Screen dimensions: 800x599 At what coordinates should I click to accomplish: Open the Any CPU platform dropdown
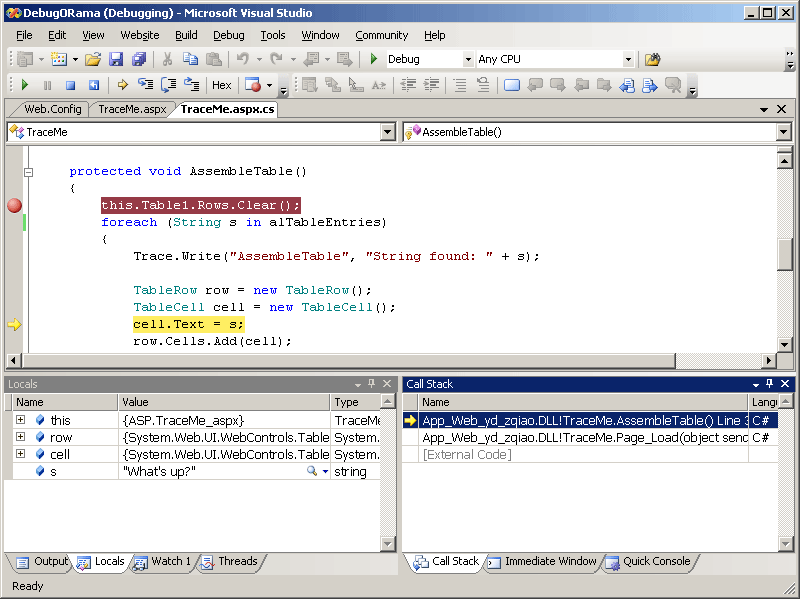[628, 60]
